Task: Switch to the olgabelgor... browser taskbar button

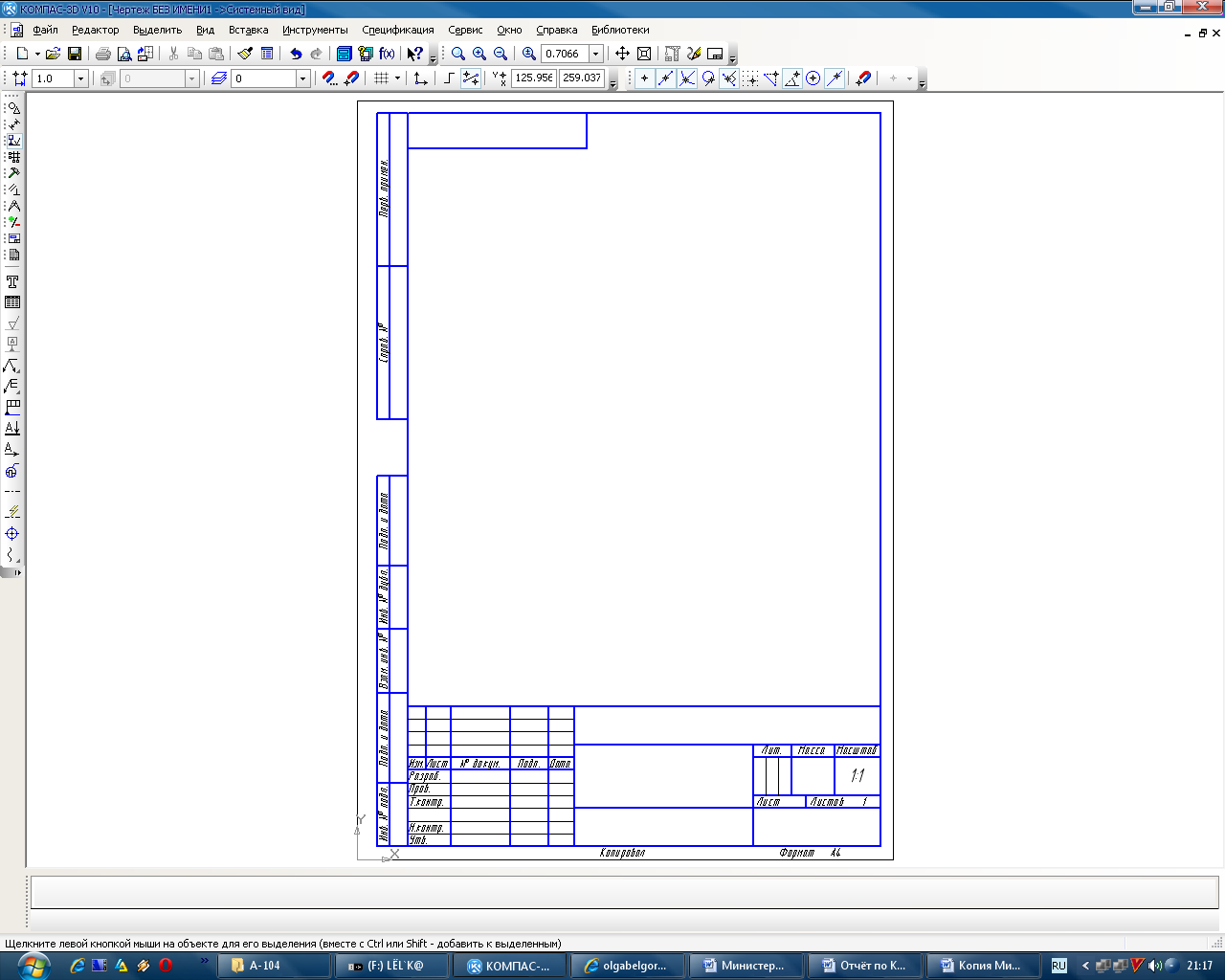Action: coord(628,966)
